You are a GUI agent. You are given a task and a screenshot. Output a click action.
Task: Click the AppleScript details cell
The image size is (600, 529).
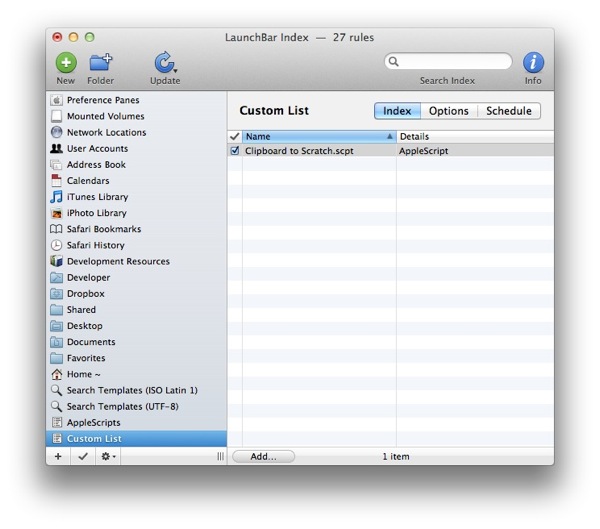point(423,151)
